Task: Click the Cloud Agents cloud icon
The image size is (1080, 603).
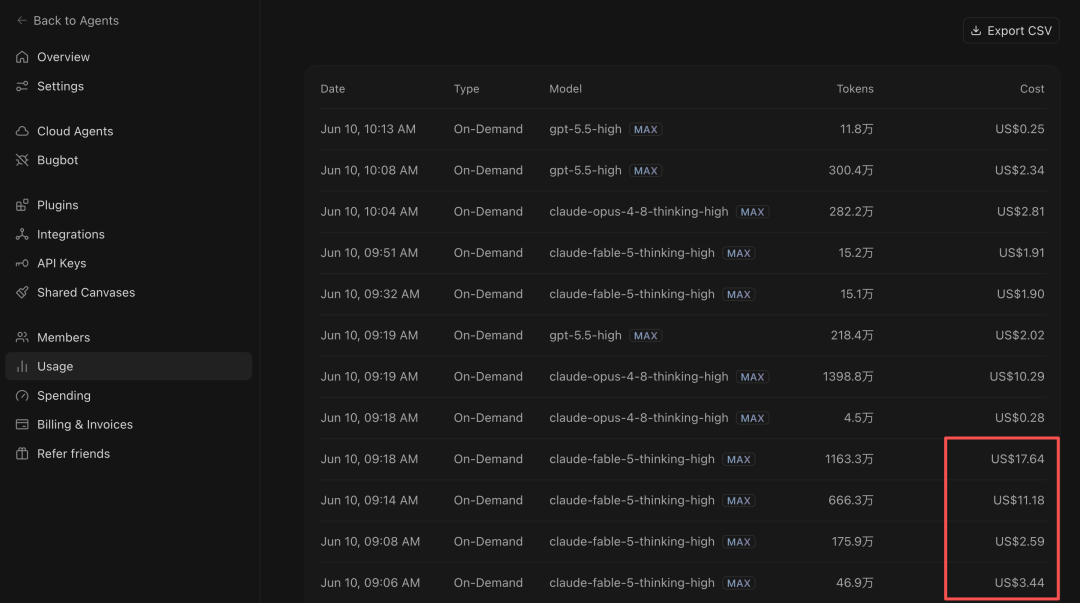Action: (x=22, y=131)
